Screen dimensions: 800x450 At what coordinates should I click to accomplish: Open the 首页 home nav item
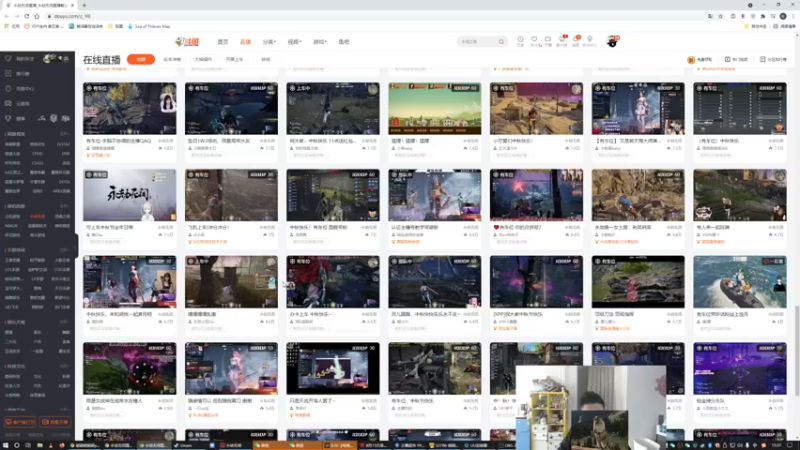point(223,42)
